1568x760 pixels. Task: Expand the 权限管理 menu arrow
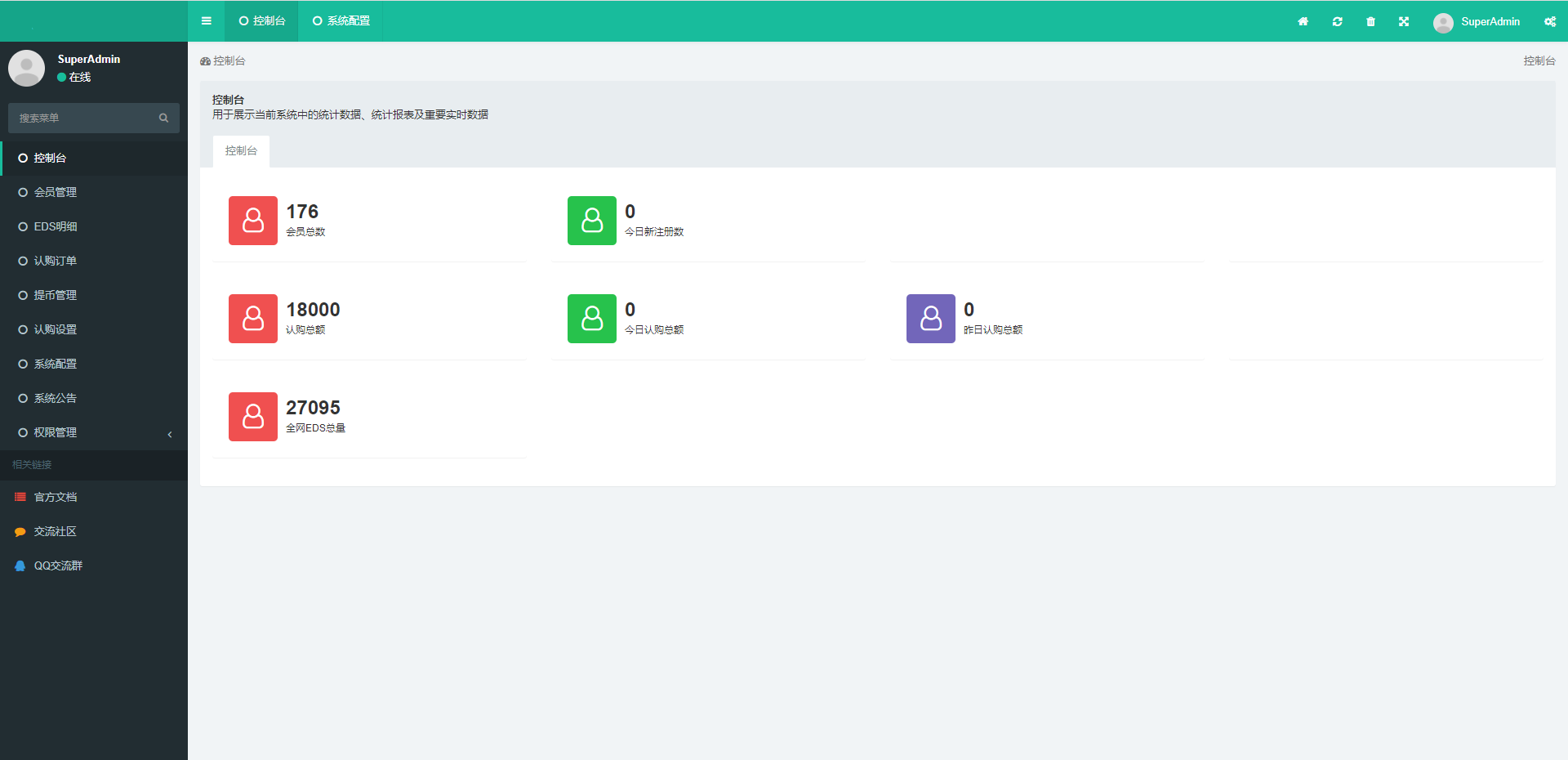coord(170,434)
